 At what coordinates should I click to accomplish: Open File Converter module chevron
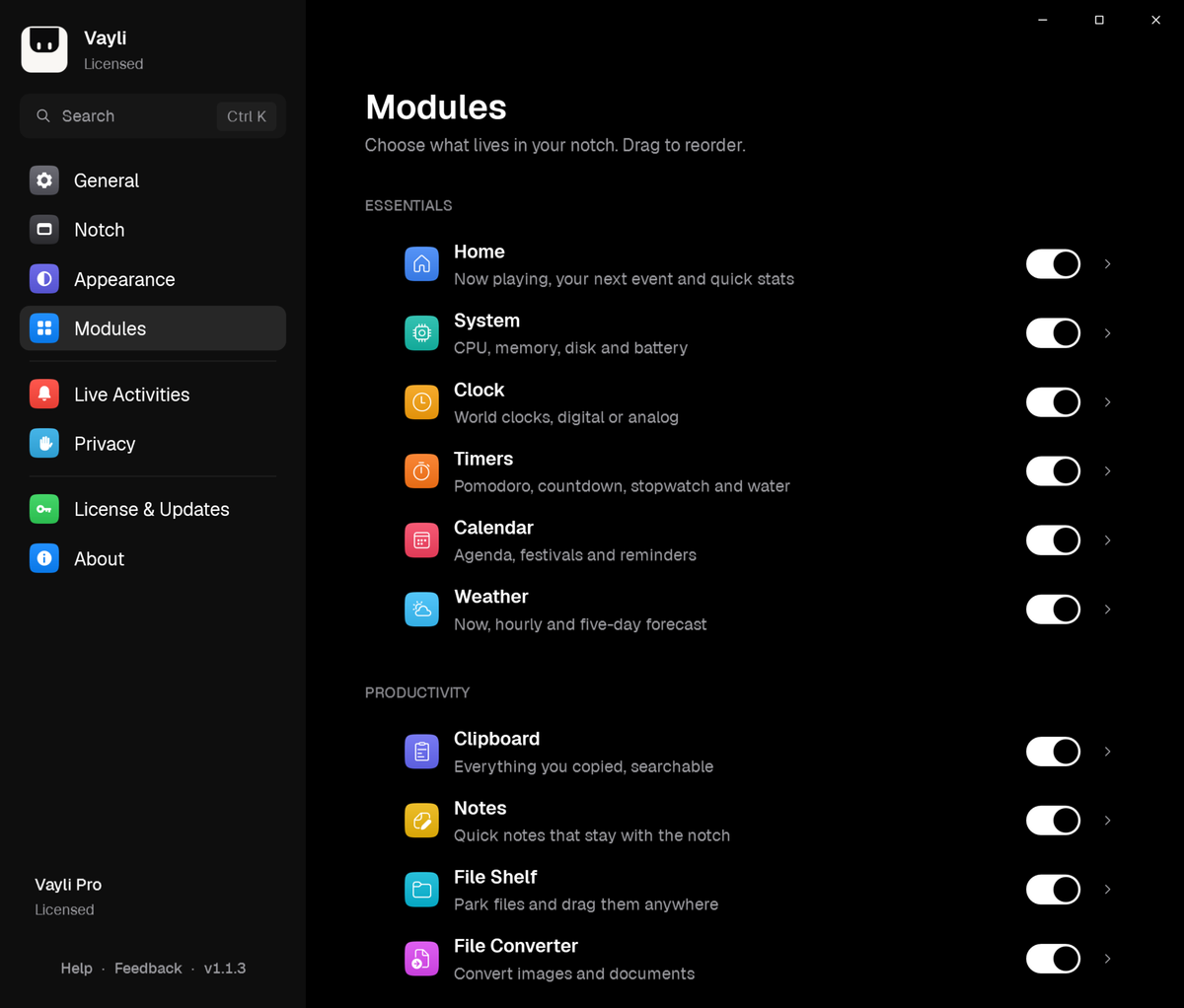coord(1108,959)
